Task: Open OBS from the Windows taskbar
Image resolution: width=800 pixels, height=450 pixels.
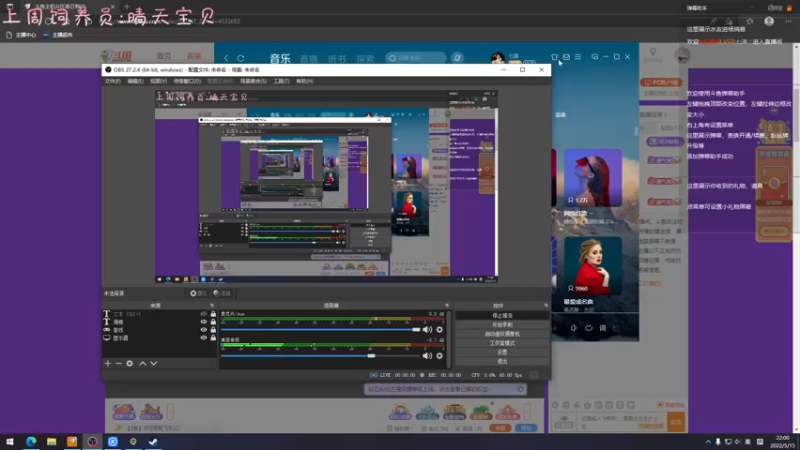Action: pyautogui.click(x=92, y=441)
